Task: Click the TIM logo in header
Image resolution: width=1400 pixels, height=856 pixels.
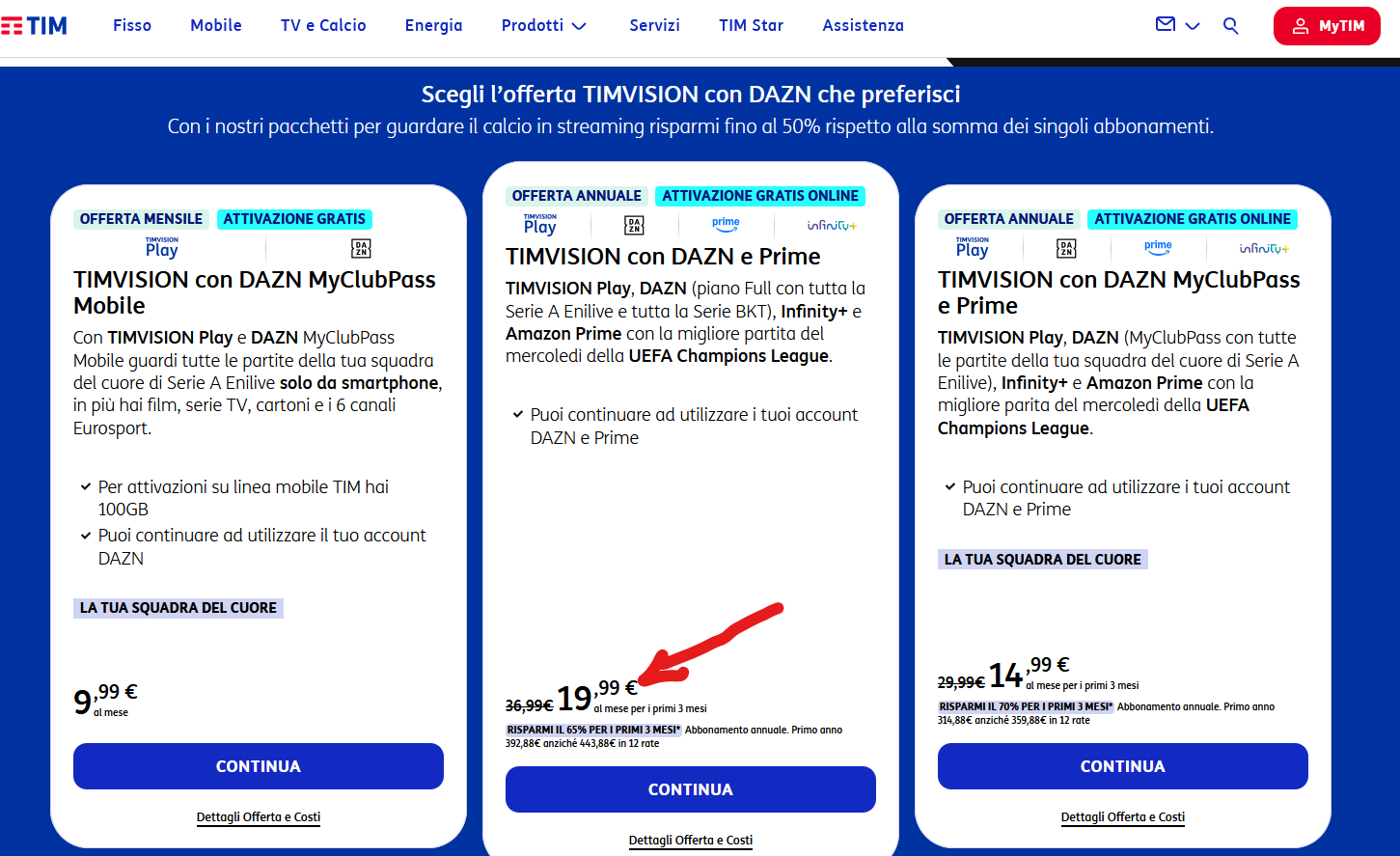Action: point(35,26)
